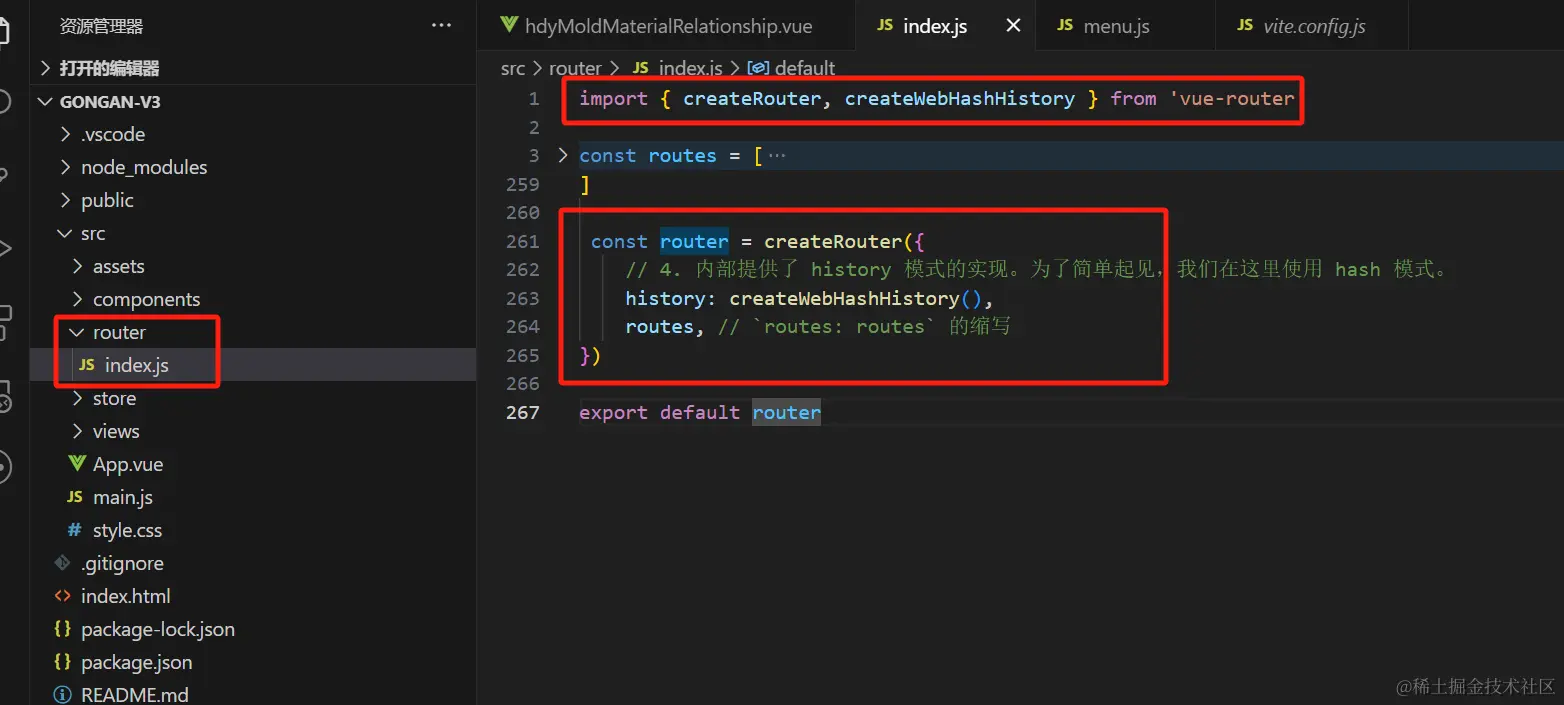Click the symbol icon before default breadcrumb
This screenshot has height=705, width=1564.
click(x=758, y=68)
